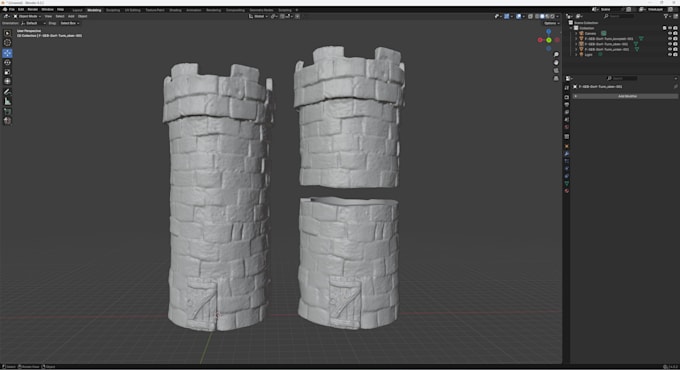This screenshot has height=370, width=680.
Task: Click the red X axis gizmo dot
Action: point(540,40)
